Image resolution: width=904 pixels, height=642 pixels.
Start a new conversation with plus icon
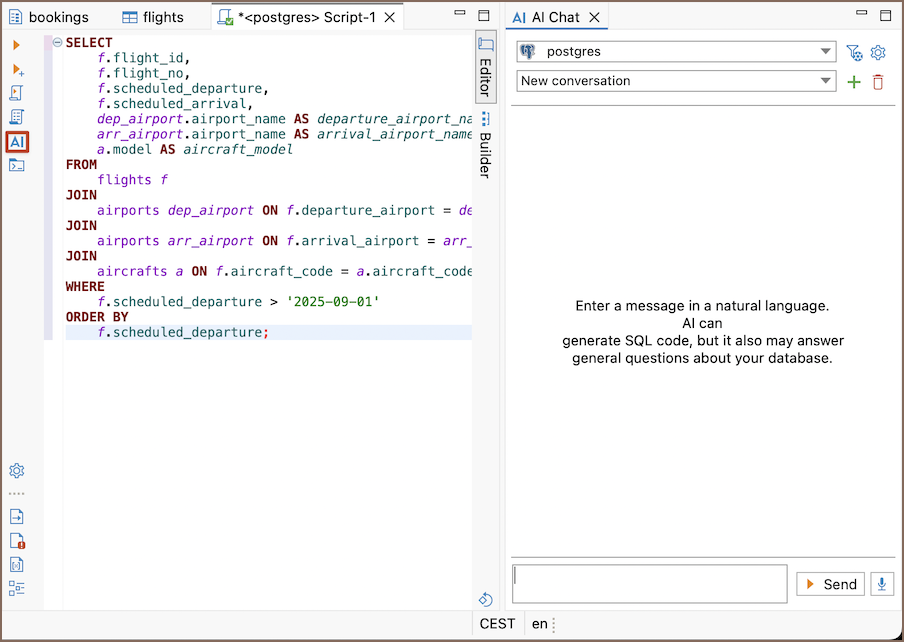click(853, 81)
